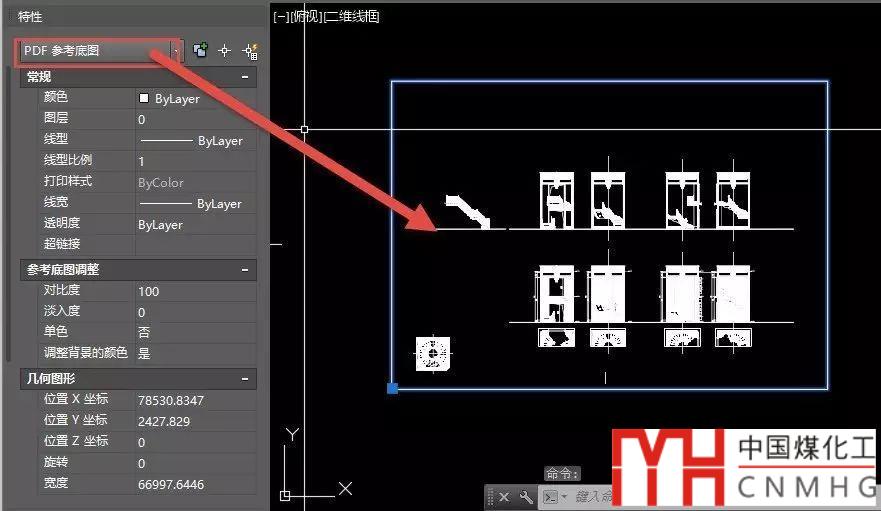This screenshot has height=511, width=881.
Task: Collapse the 常规 section
Action: [x=245, y=76]
